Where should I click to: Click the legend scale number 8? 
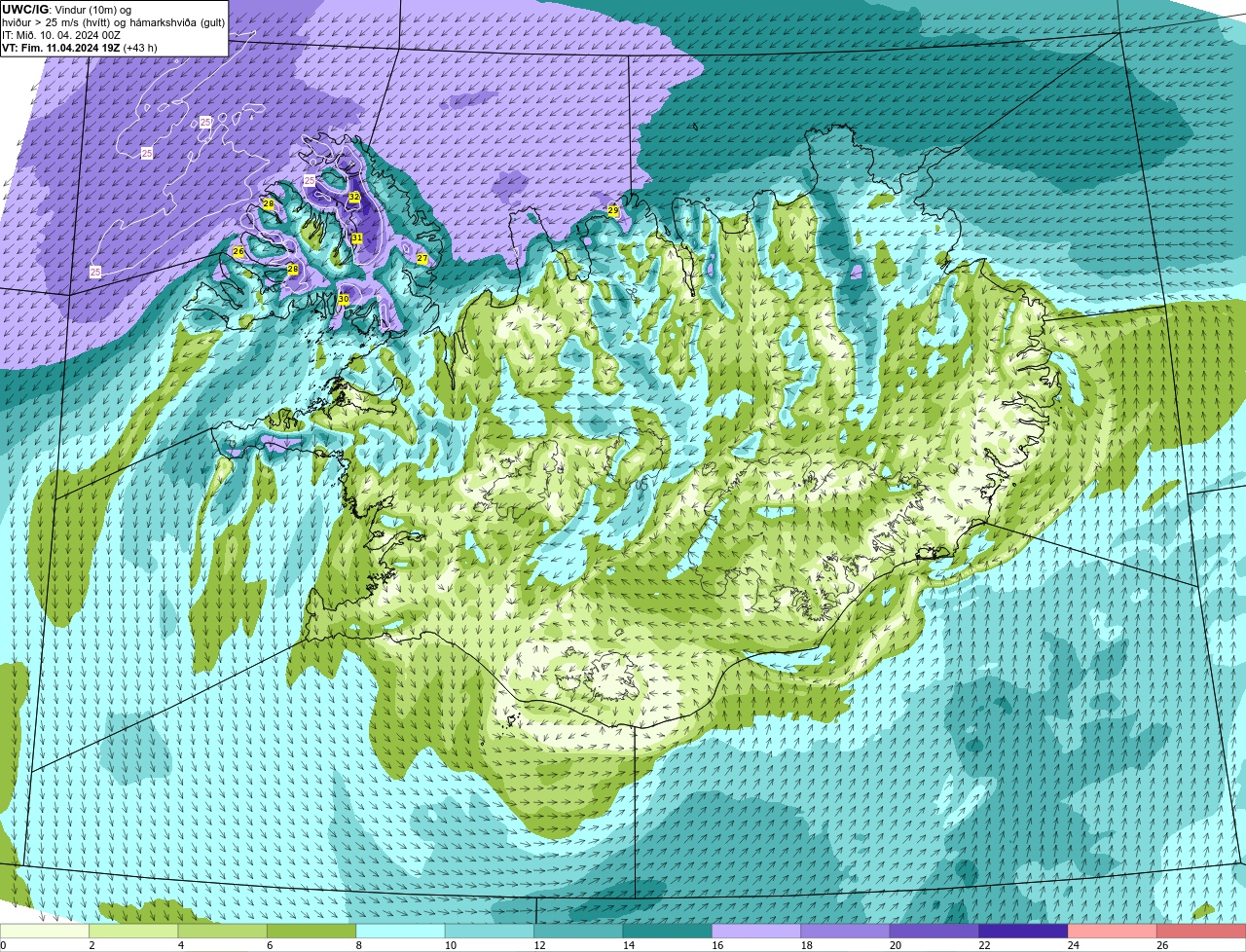coord(358,945)
